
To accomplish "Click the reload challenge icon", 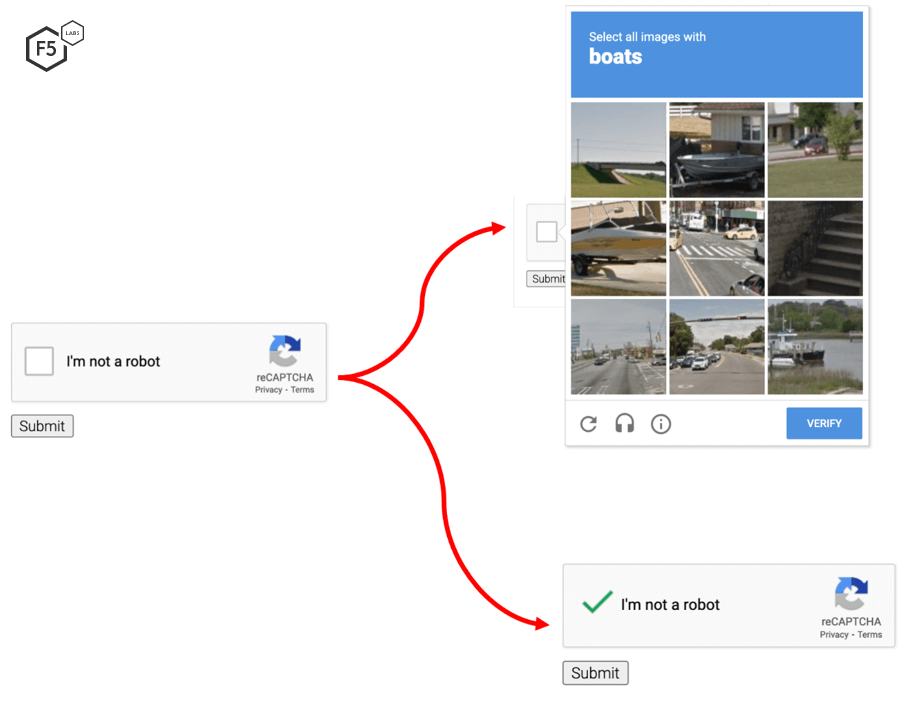I will click(x=589, y=424).
